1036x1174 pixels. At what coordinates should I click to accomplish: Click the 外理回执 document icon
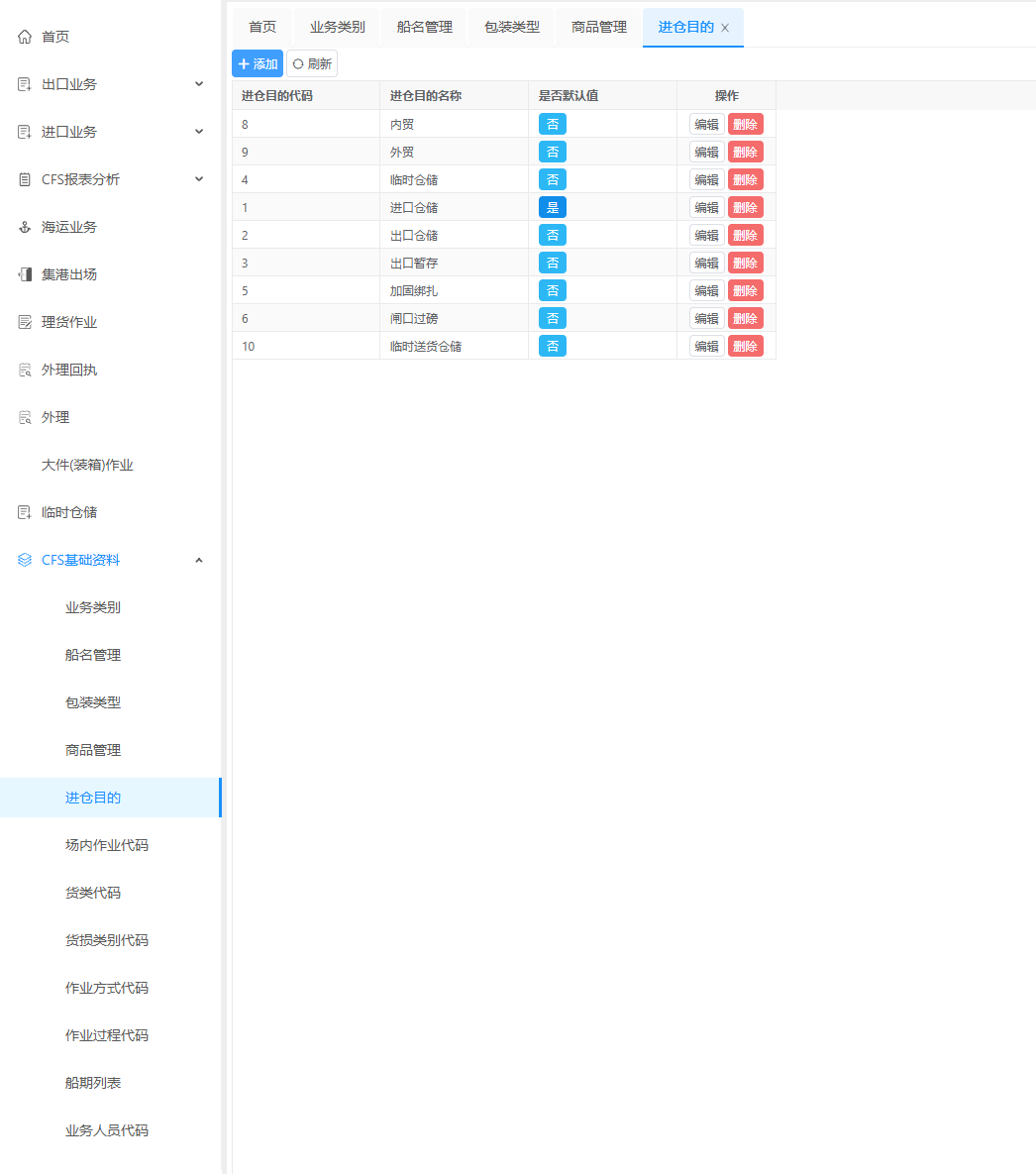coord(25,370)
